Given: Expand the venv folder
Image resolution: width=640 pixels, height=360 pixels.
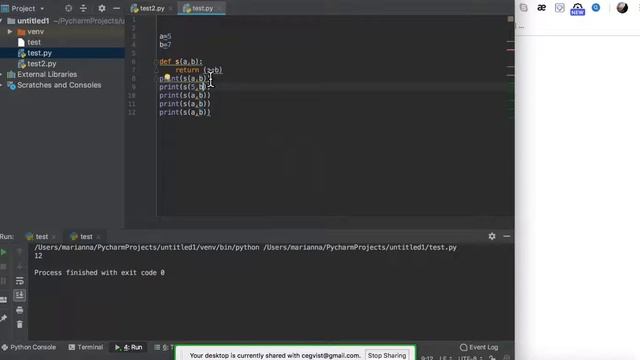Looking at the screenshot, I should (10, 31).
